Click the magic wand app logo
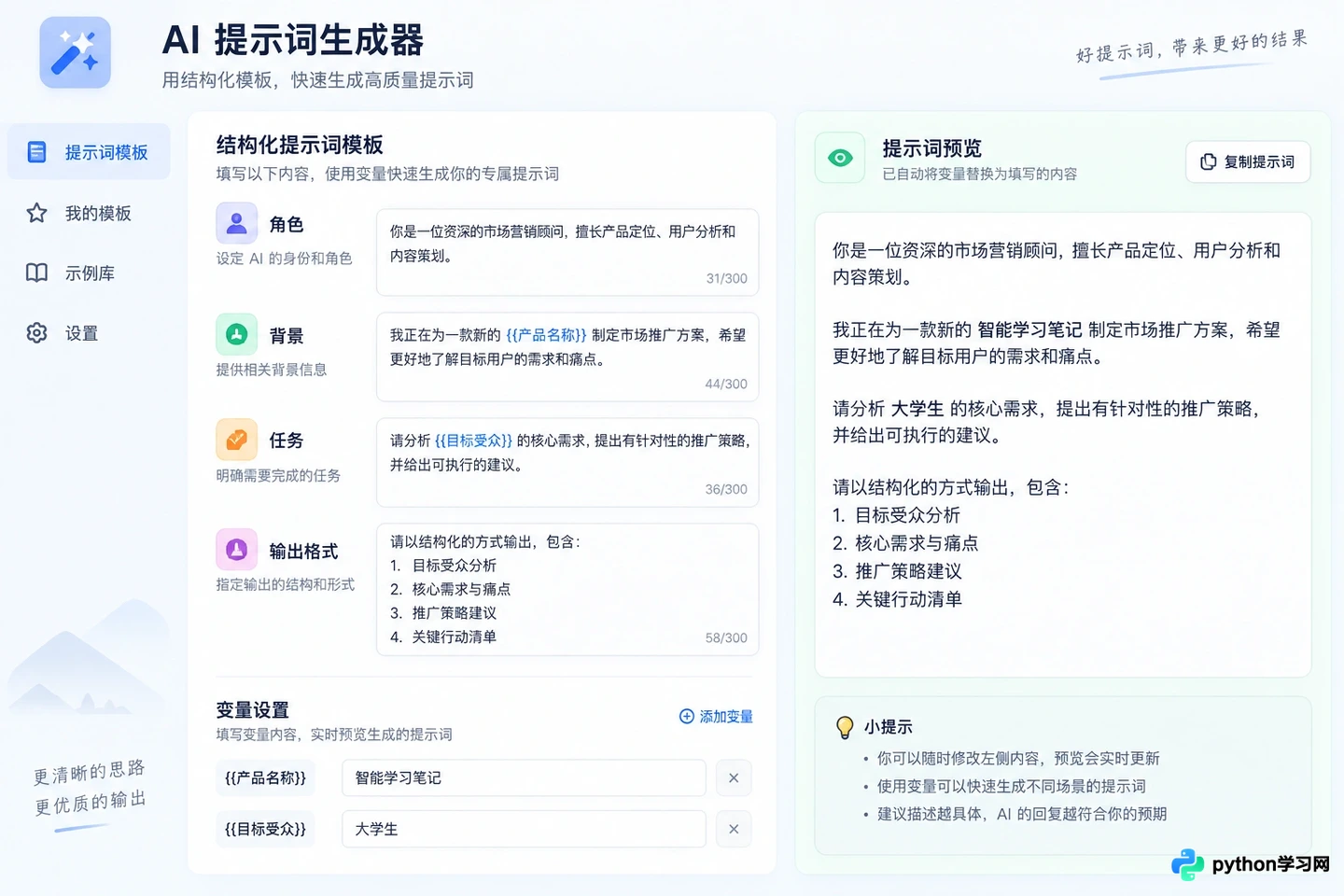Viewport: 1344px width, 896px height. [x=76, y=52]
